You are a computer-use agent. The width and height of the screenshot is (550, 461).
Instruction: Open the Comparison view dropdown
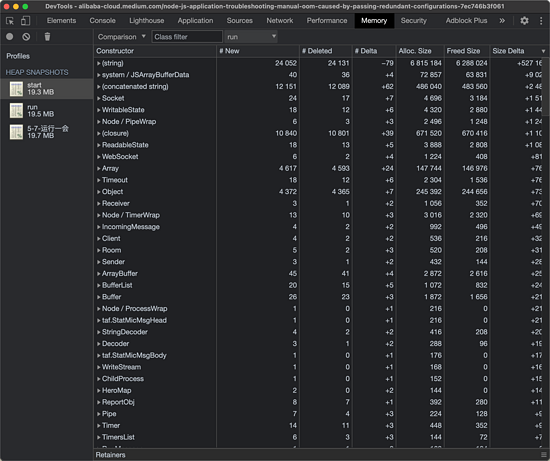point(121,37)
